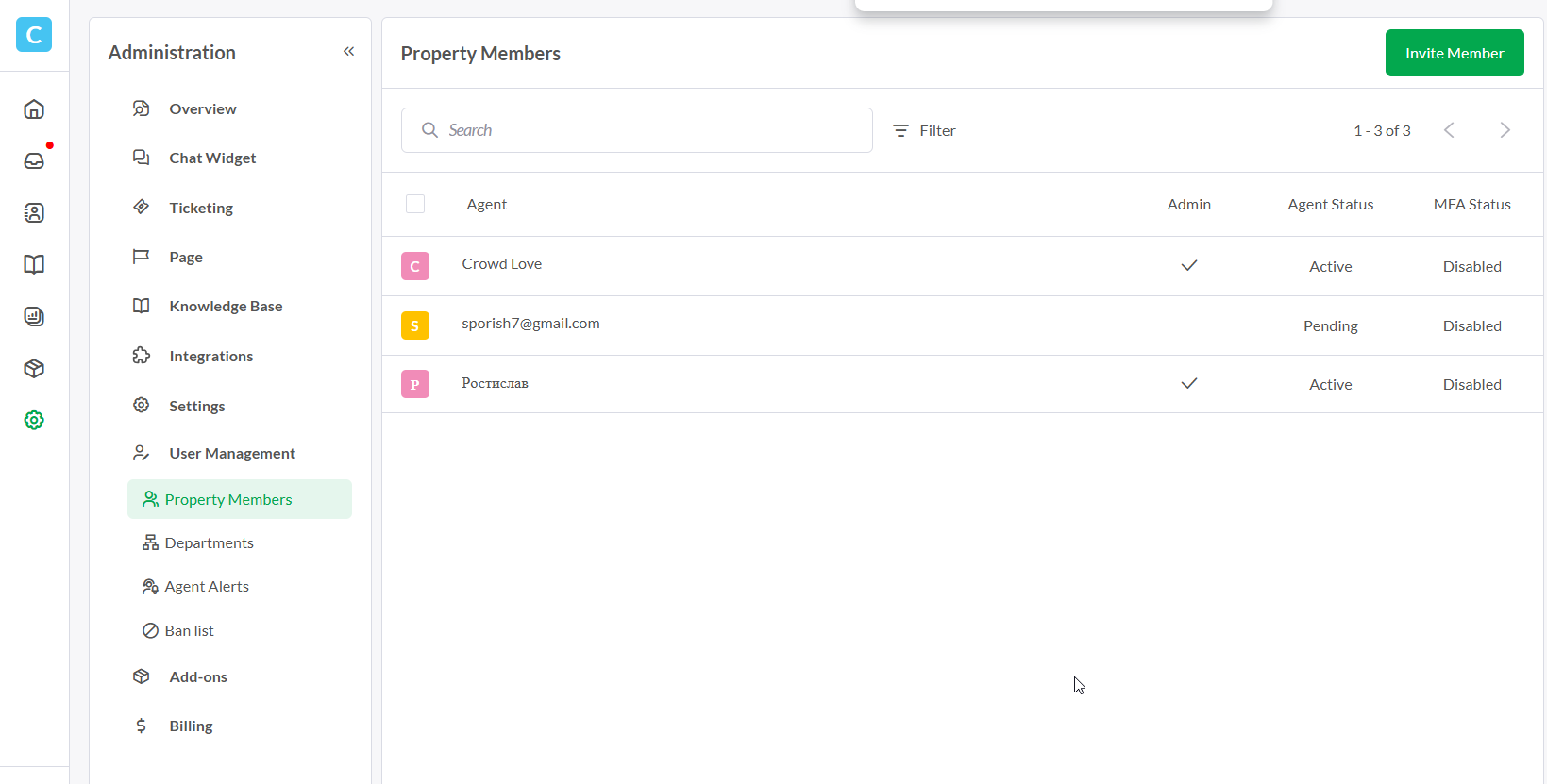Go to previous page of members
This screenshot has width=1547, height=784.
tap(1449, 130)
